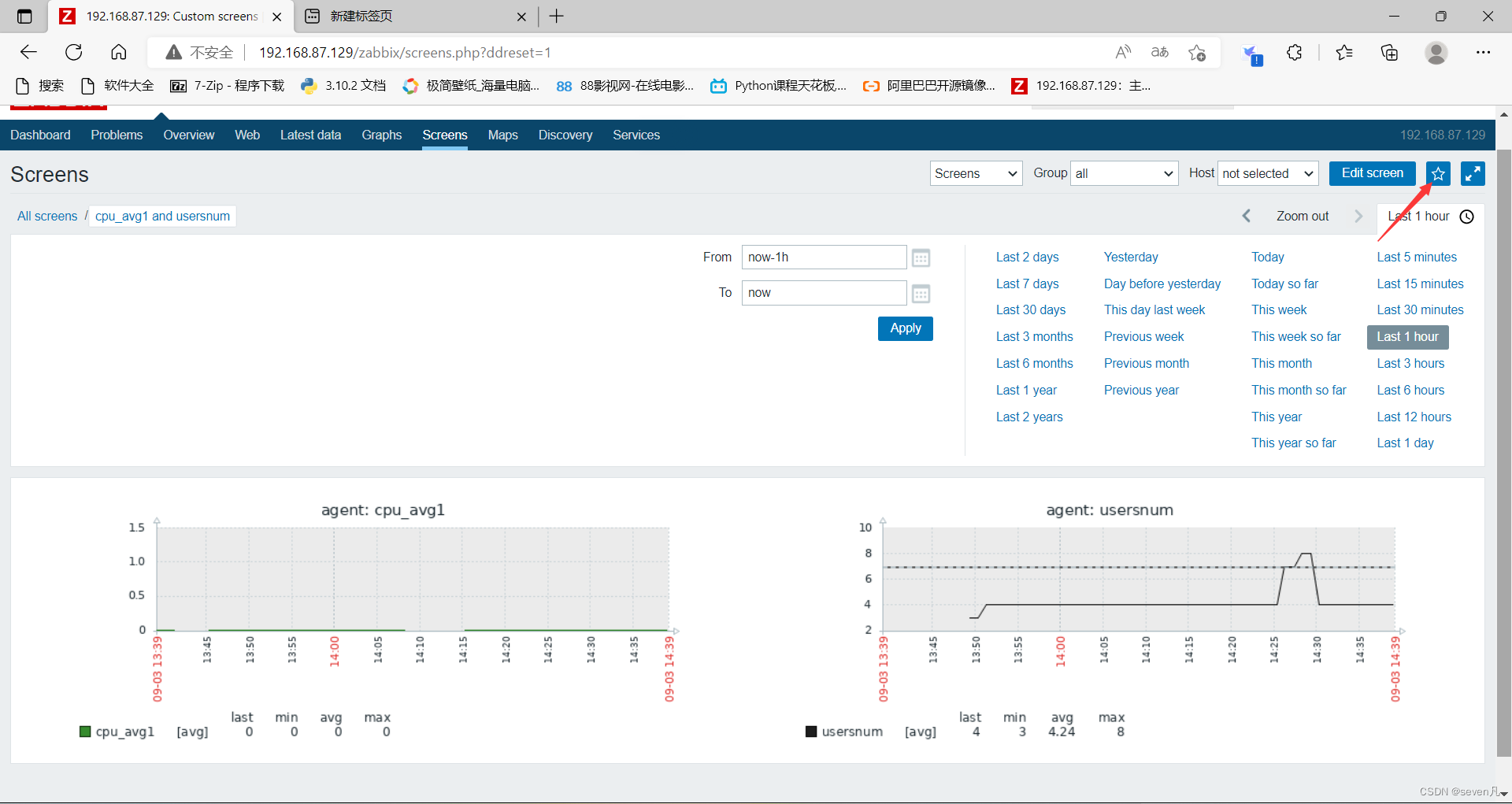Open the Screens type dropdown
The image size is (1512, 804).
[976, 173]
